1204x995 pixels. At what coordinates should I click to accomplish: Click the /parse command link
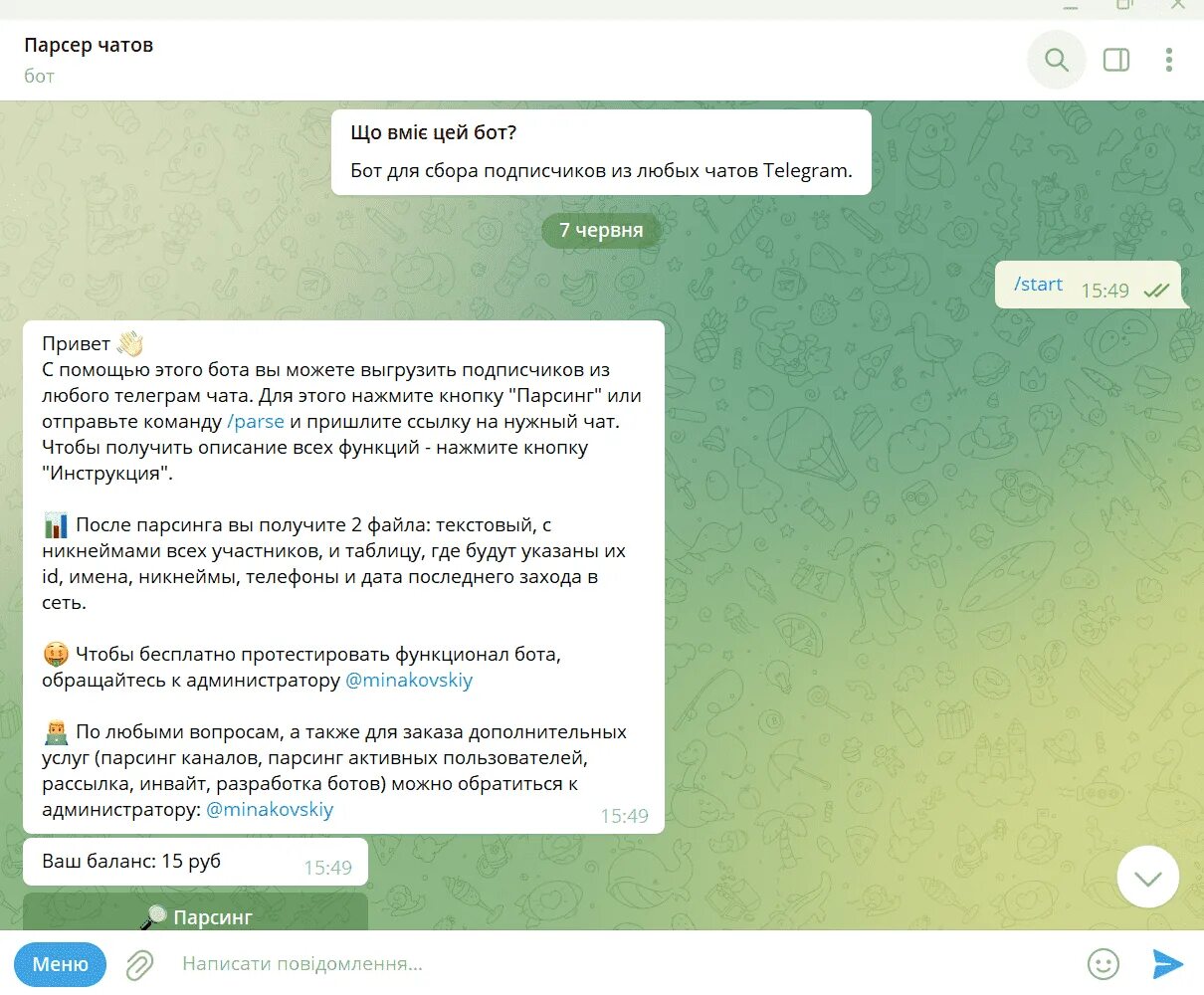[x=256, y=422]
